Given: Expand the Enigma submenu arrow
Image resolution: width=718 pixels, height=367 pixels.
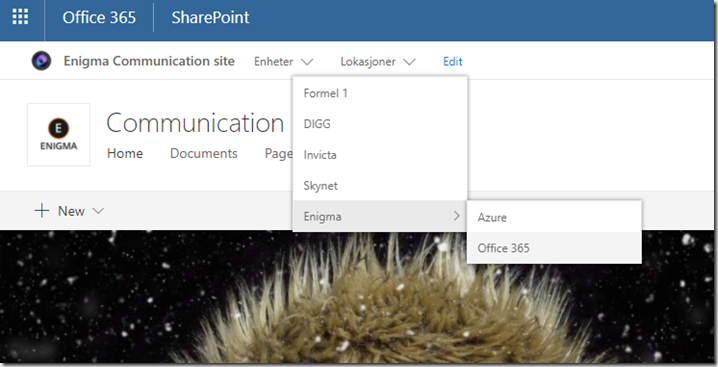Looking at the screenshot, I should coord(456,216).
